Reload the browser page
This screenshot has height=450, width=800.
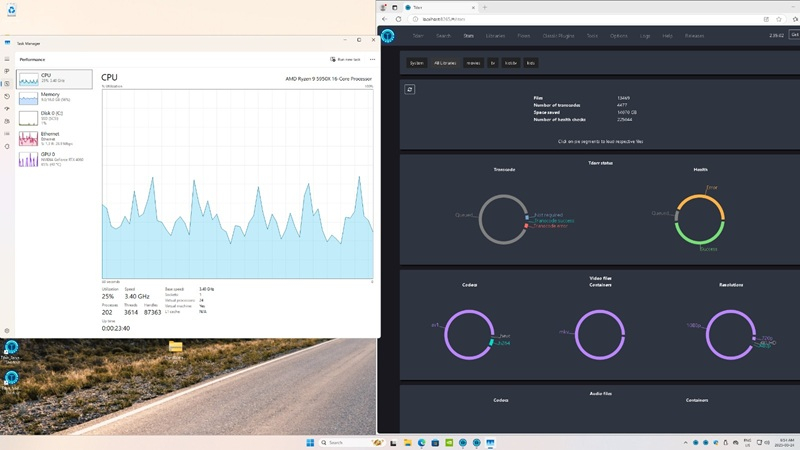click(x=398, y=18)
